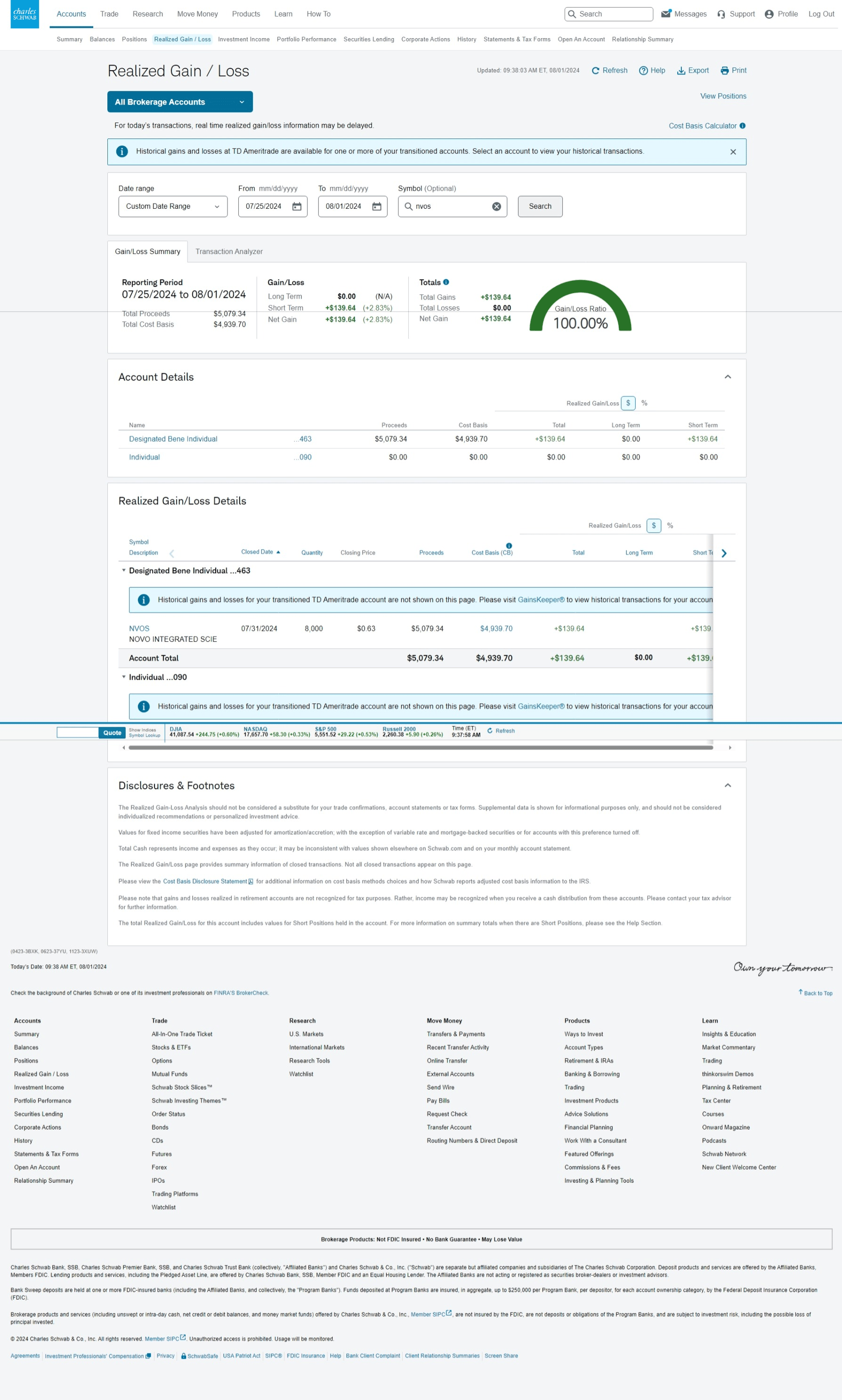Click the info icon above Cost Basis (CB)
The height and width of the screenshot is (1400, 842).
(x=509, y=546)
